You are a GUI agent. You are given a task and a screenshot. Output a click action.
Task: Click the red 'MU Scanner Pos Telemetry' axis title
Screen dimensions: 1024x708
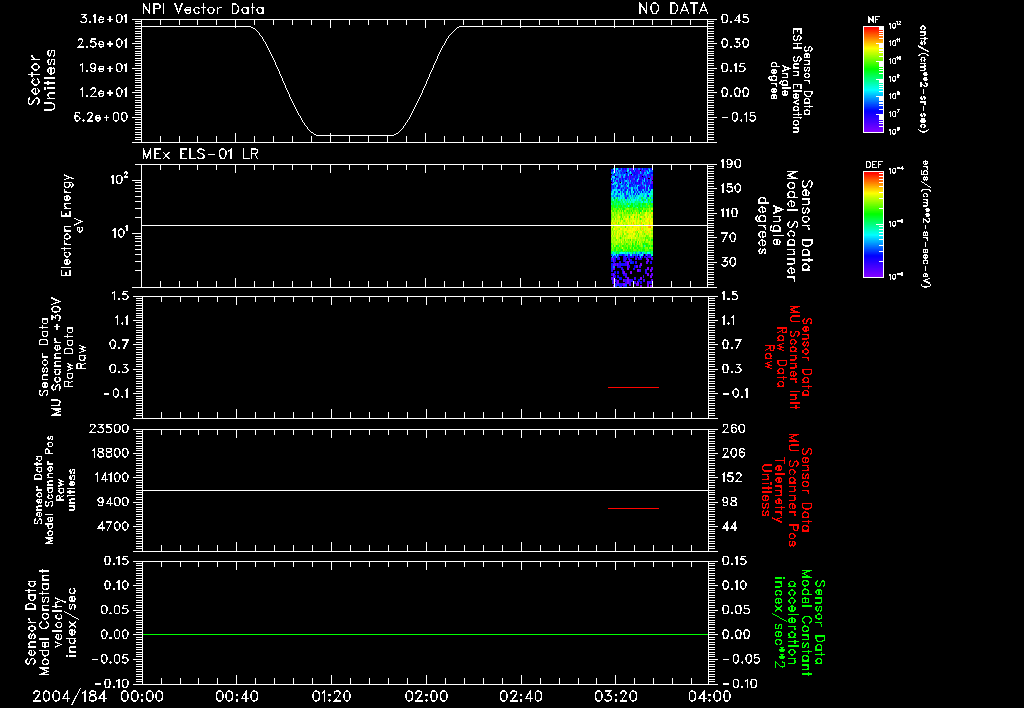[787, 490]
